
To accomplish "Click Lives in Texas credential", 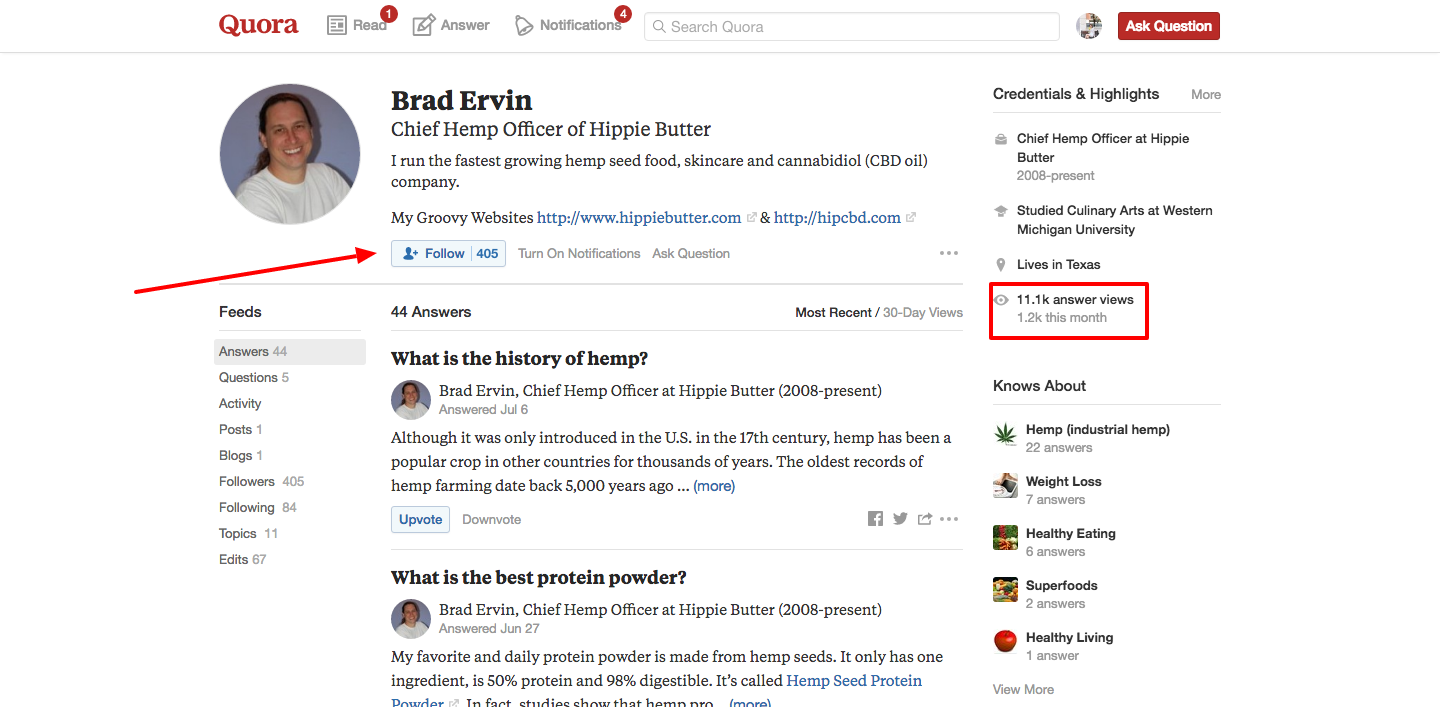I will pyautogui.click(x=1058, y=265).
